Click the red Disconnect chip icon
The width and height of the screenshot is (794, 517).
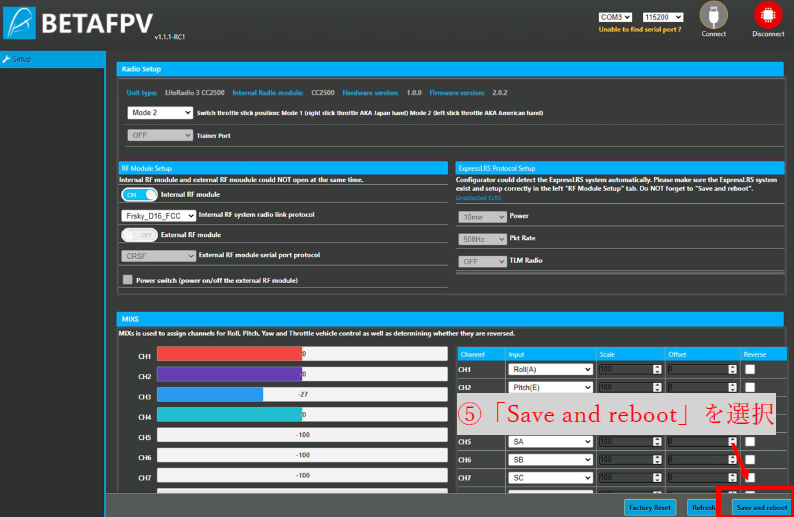768,15
